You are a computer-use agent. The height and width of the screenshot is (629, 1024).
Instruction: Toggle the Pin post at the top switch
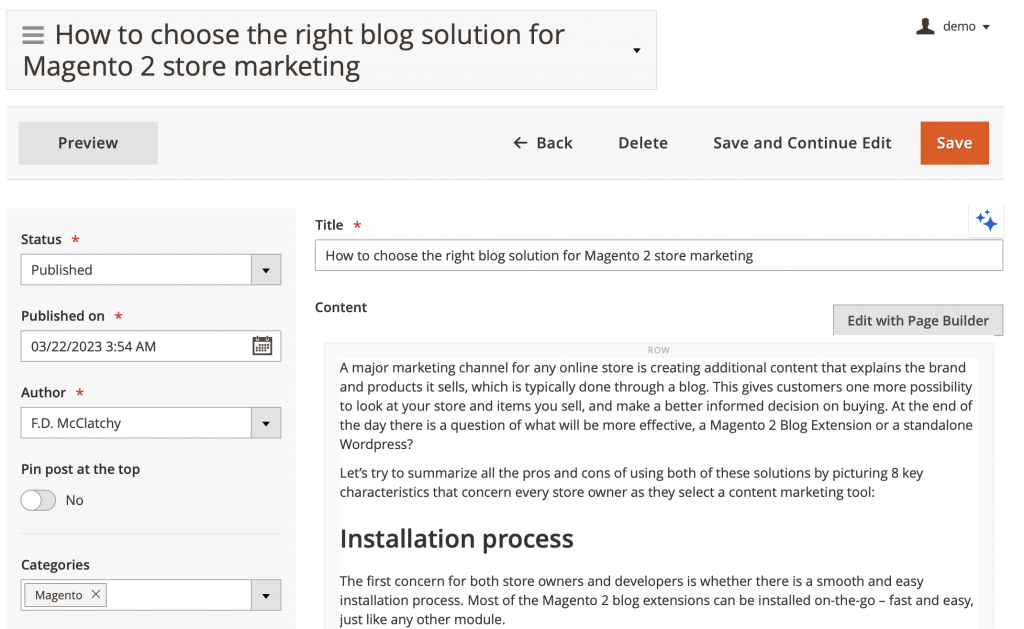tap(38, 499)
